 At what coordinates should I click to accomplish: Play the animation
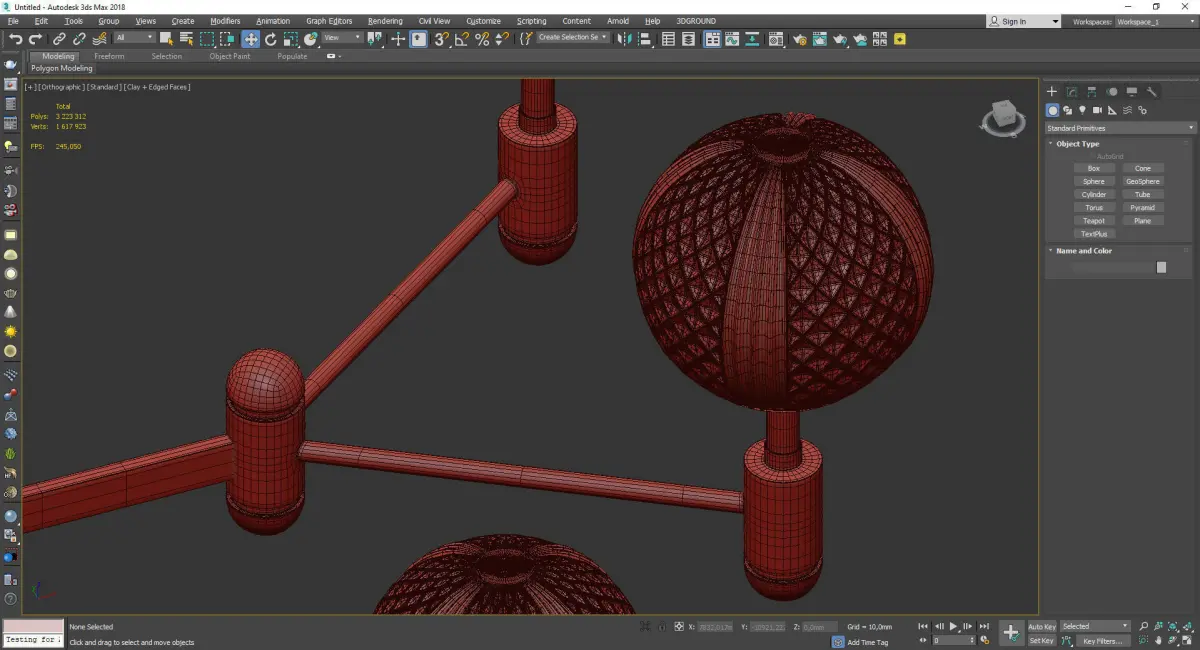953,627
